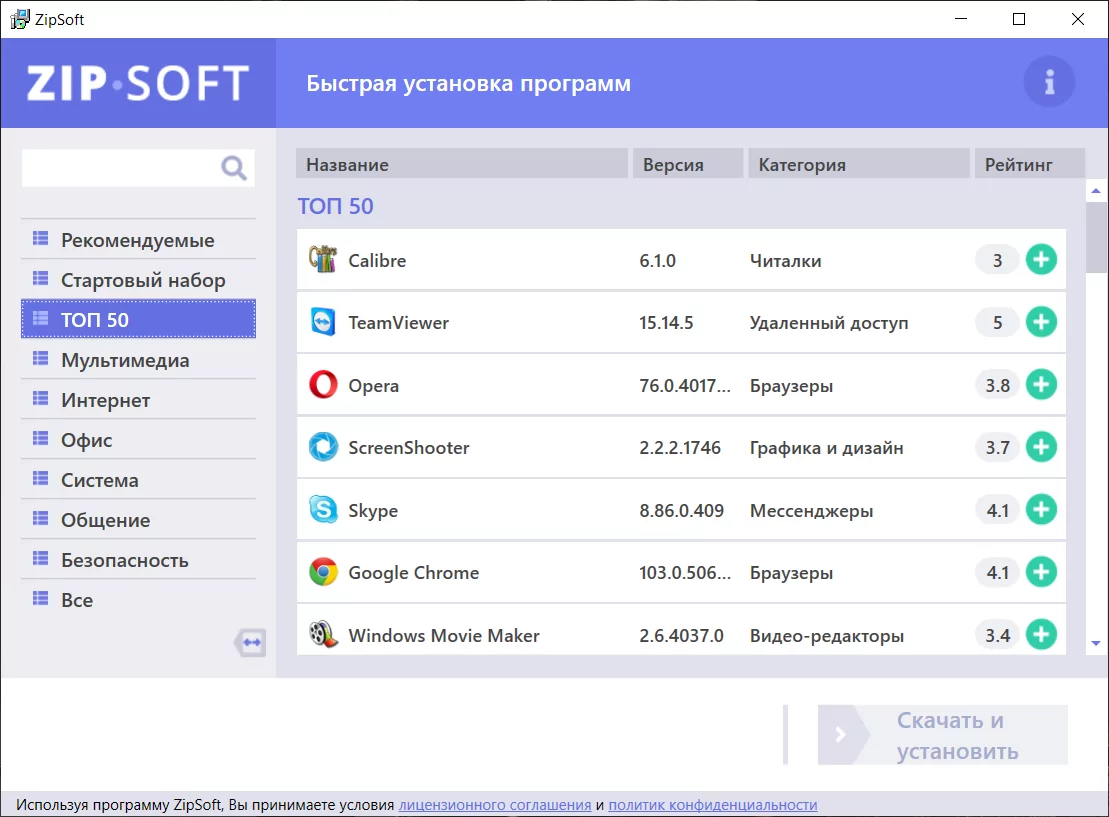The height and width of the screenshot is (817, 1109).
Task: Click version 8.86.0.409 cell
Action: click(681, 510)
